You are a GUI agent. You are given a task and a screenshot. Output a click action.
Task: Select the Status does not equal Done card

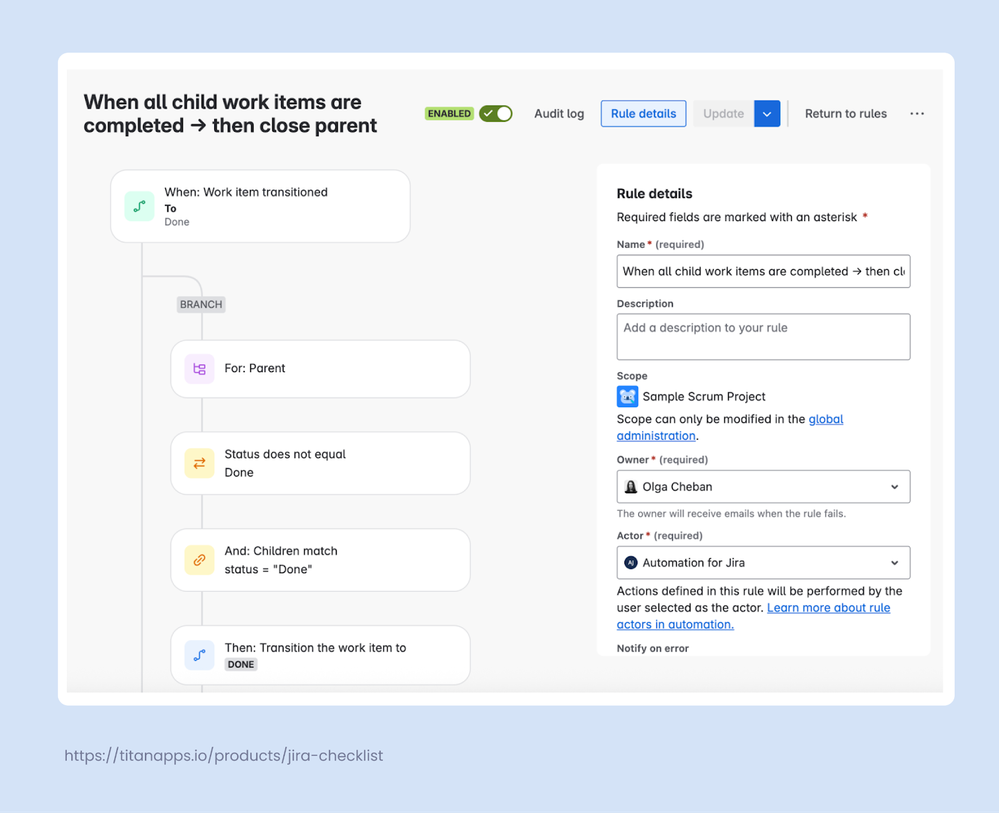(x=320, y=463)
